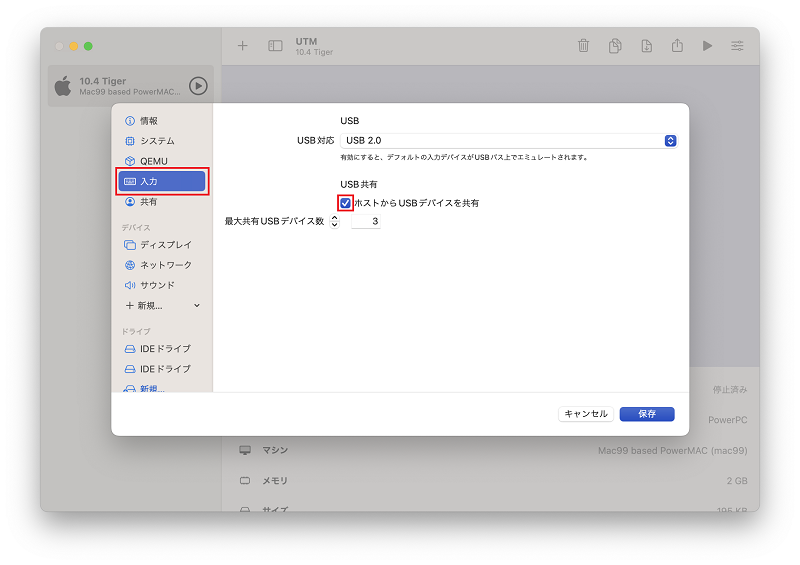Select the 10.4 Tiger VM apple icon
Viewport: 800px width, 565px height.
click(x=63, y=86)
